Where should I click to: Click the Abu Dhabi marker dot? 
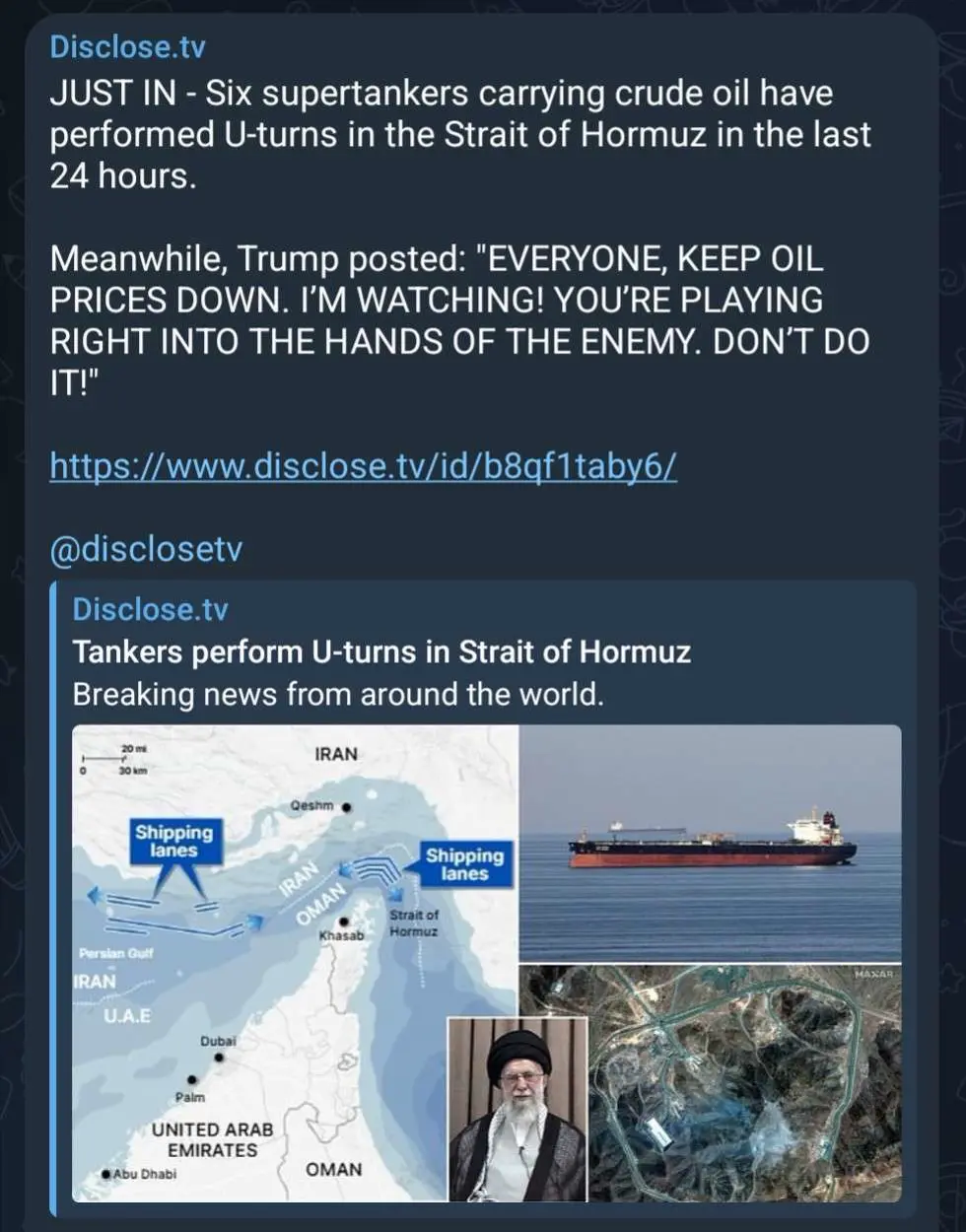click(x=105, y=1174)
